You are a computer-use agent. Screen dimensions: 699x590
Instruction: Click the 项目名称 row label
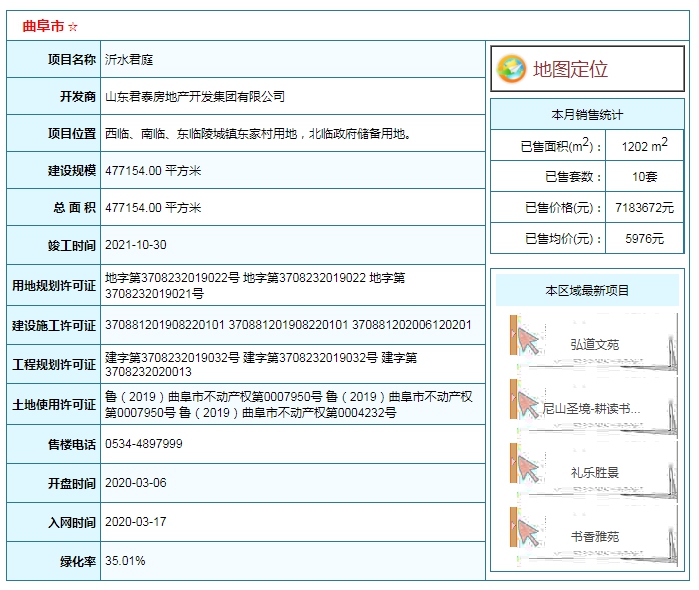(72, 59)
